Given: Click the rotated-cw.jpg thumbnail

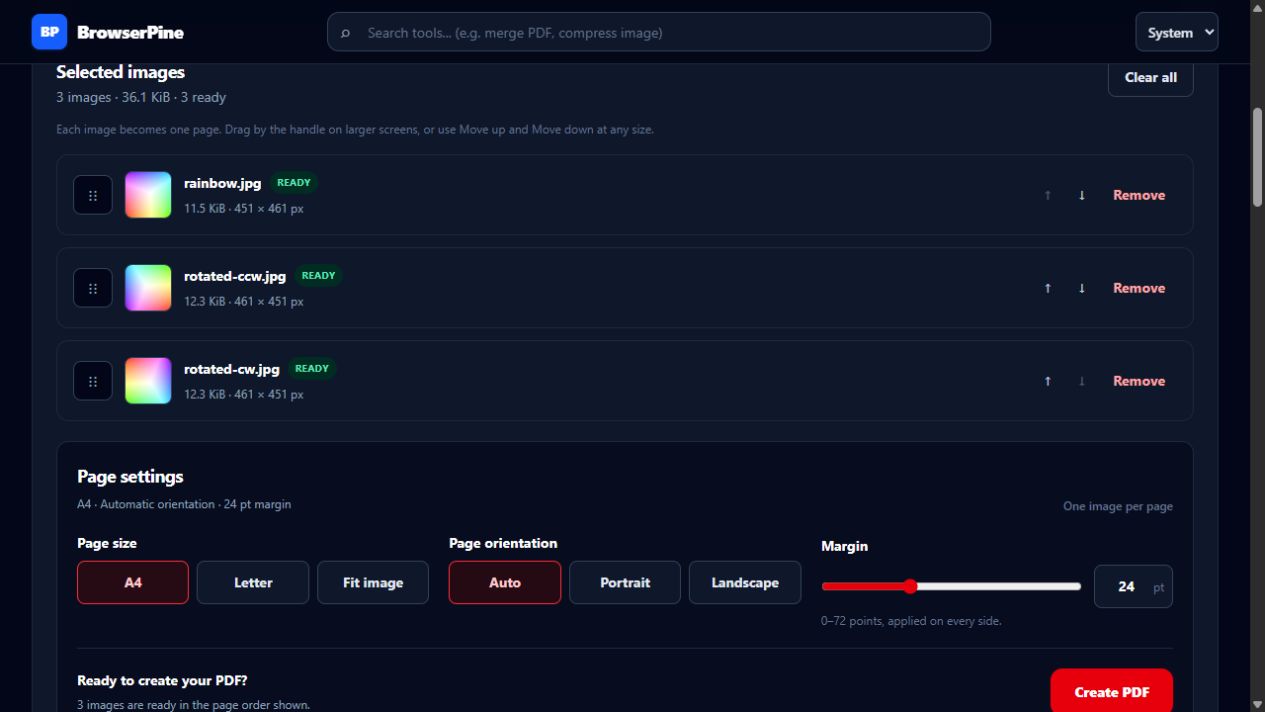Looking at the screenshot, I should (148, 381).
